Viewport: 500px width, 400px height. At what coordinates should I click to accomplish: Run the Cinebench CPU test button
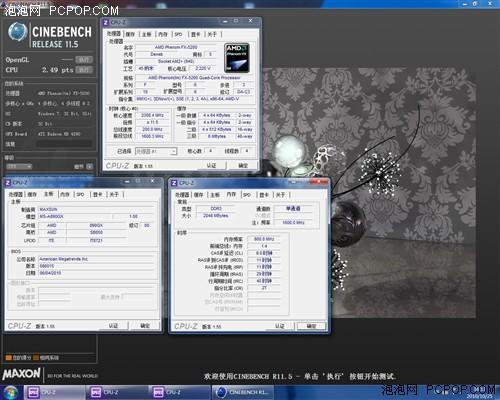(84, 70)
